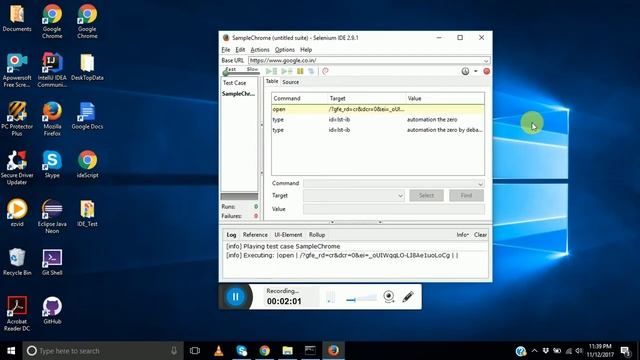Click the Step toolbar icon in Selenium IDE
640x360 pixels.
(x=311, y=71)
